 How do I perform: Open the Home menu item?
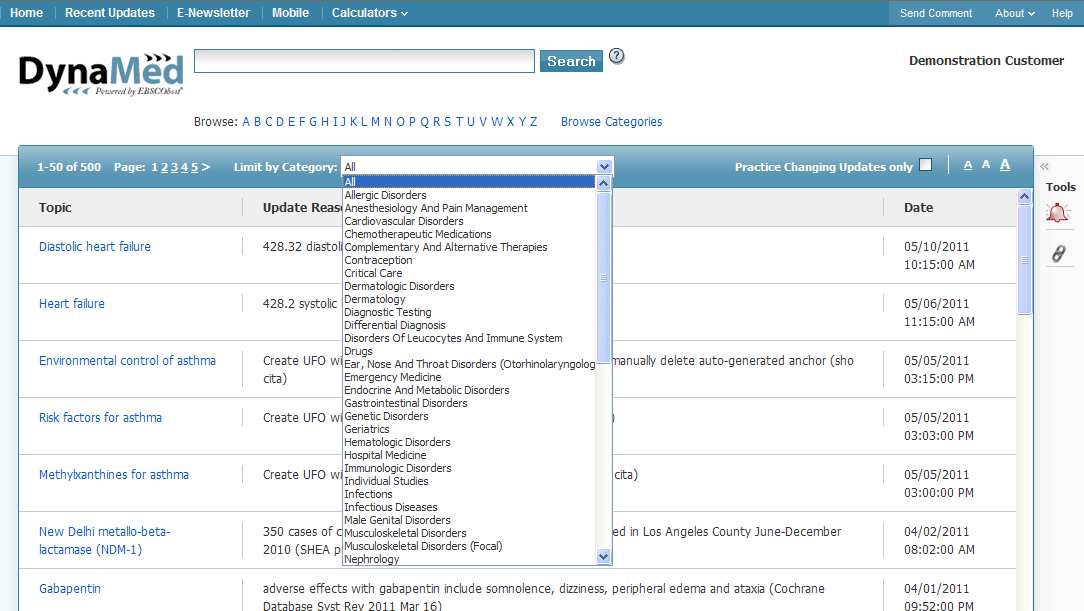click(x=26, y=12)
